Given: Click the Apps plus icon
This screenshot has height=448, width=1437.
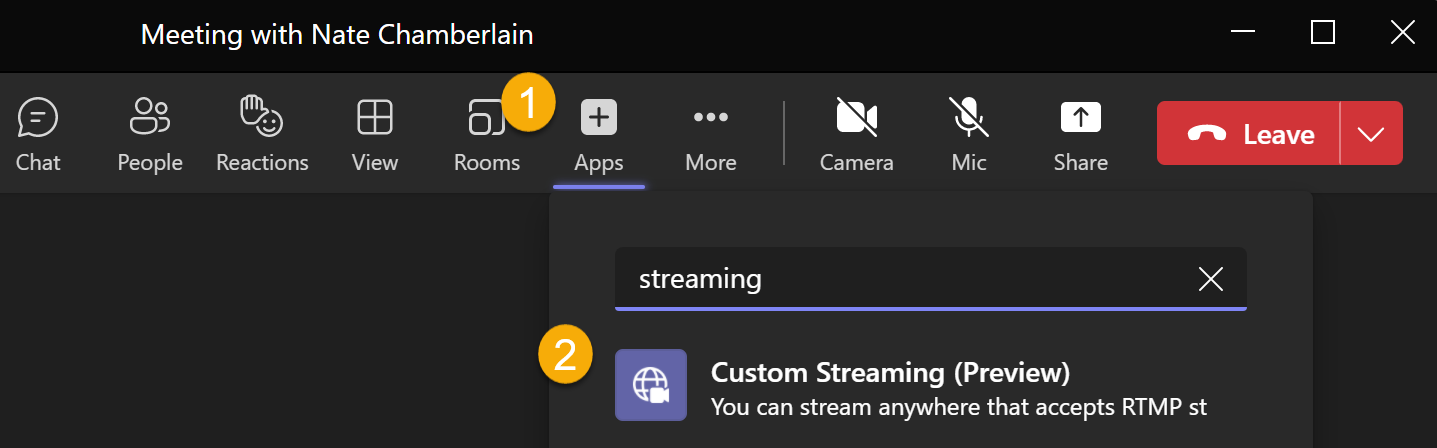Looking at the screenshot, I should [x=599, y=119].
